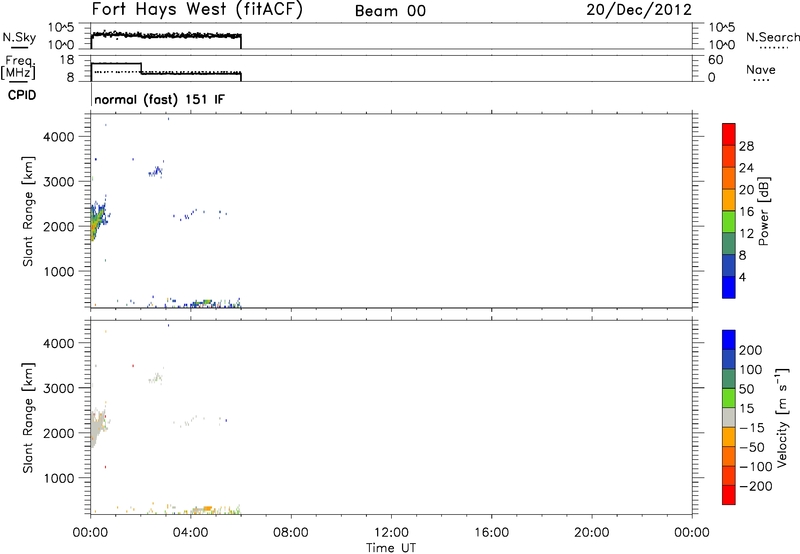This screenshot has height=554, width=800.
Task: Click the '04:00' time tick label
Action: click(191, 533)
